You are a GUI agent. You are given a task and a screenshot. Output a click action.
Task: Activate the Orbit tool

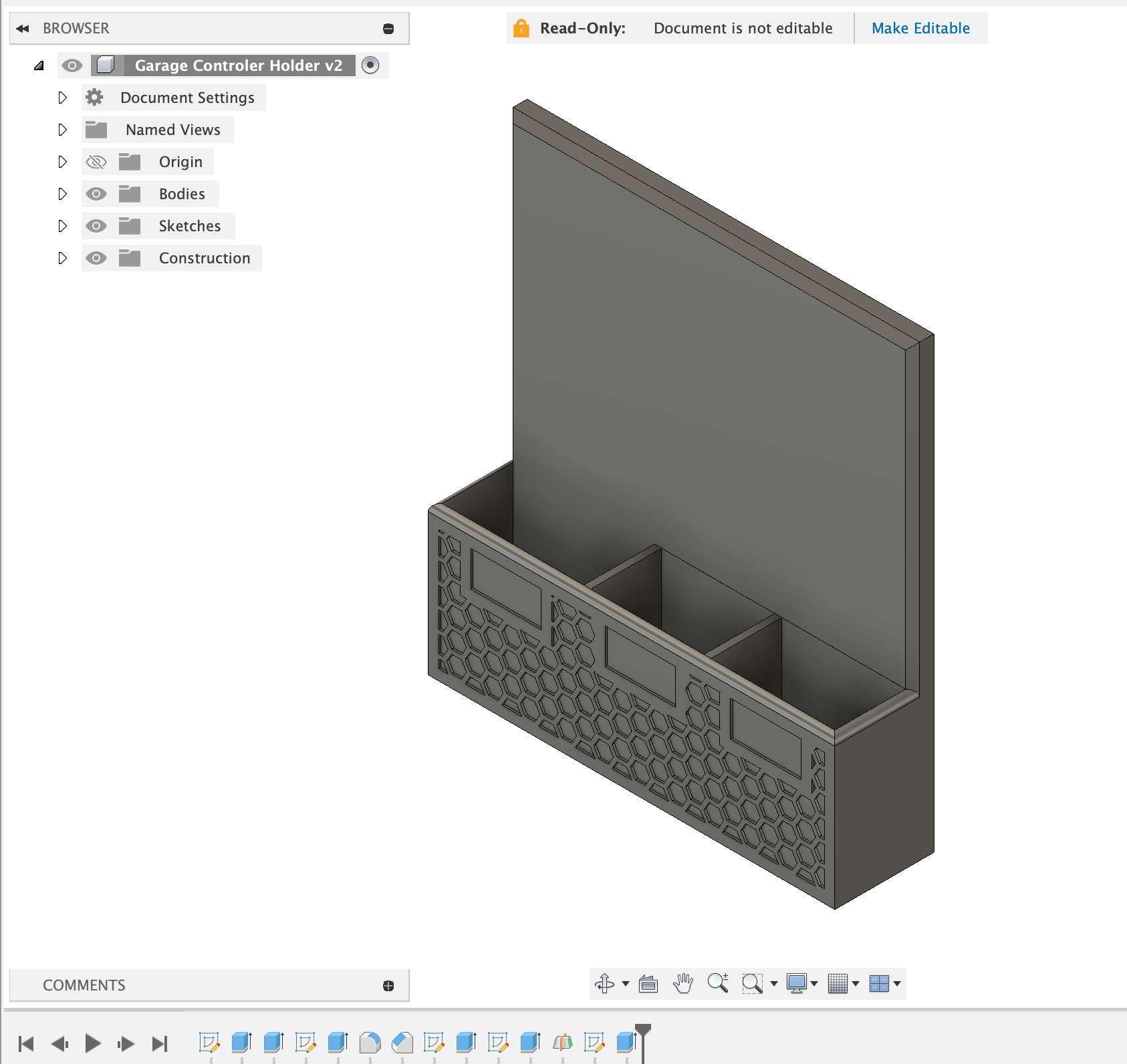[605, 983]
